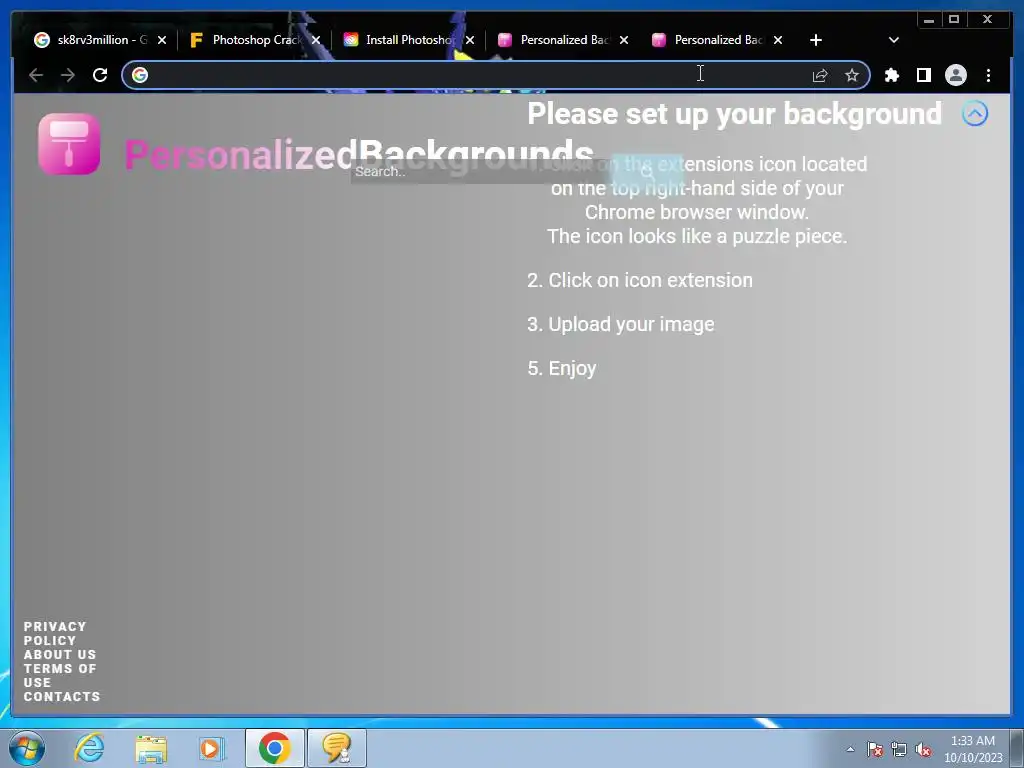Click the network tray icon
The image size is (1024, 768).
tap(899, 749)
